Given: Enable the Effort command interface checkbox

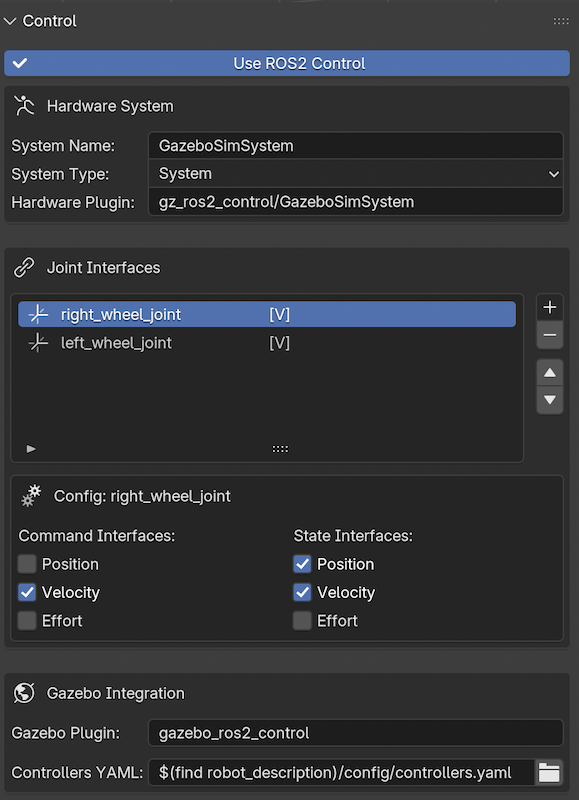Looking at the screenshot, I should point(27,621).
